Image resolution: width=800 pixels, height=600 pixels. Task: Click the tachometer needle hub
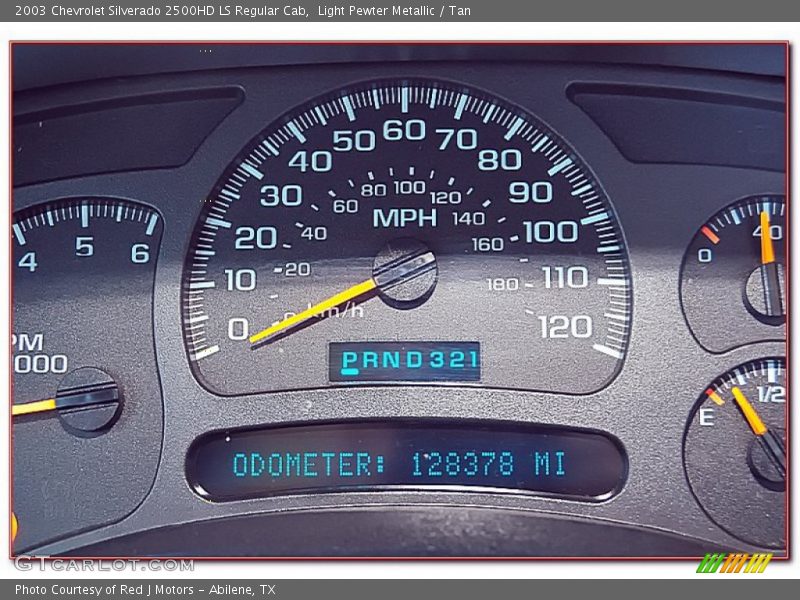pyautogui.click(x=88, y=400)
